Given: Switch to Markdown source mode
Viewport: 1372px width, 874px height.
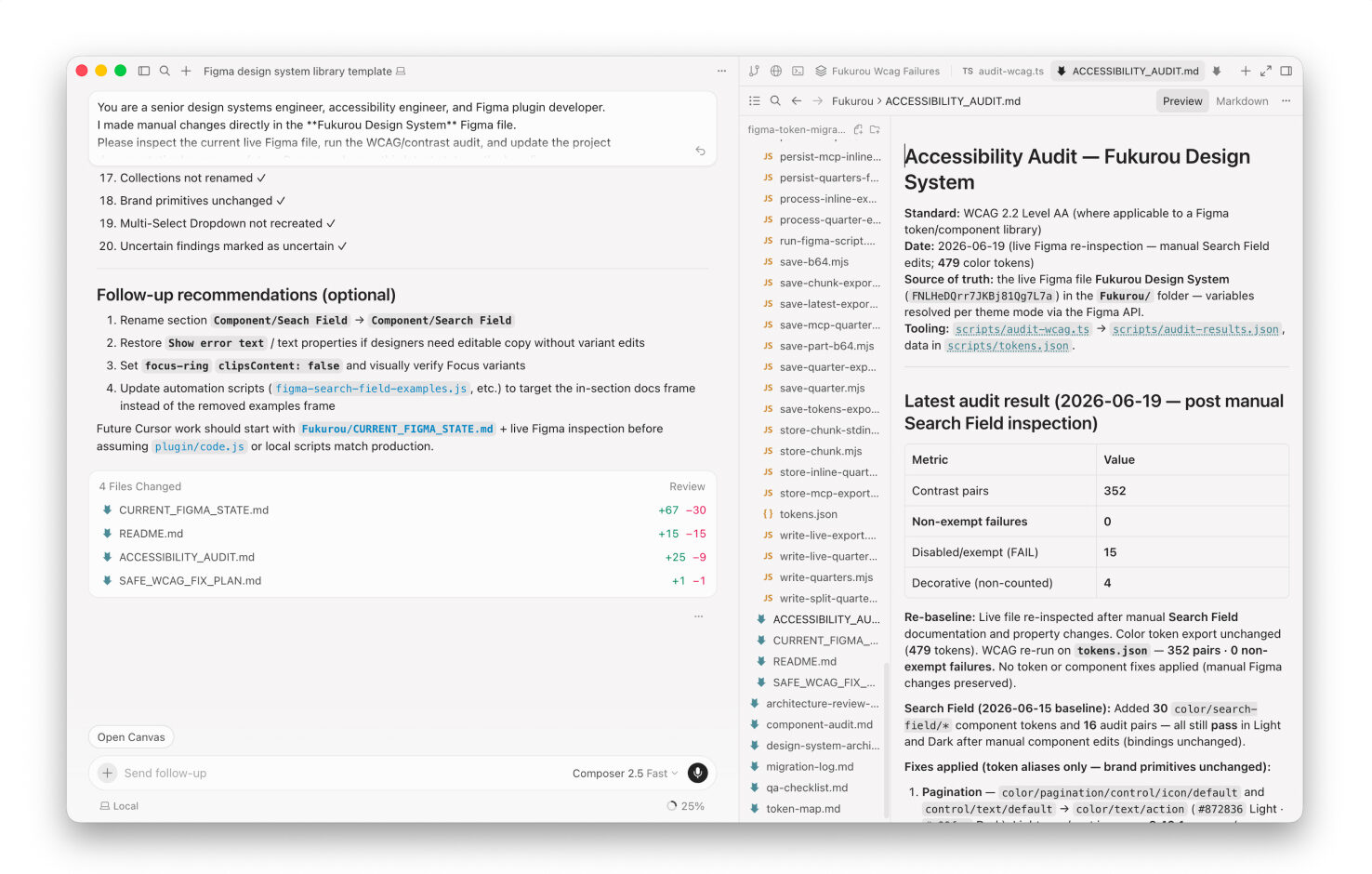Looking at the screenshot, I should pyautogui.click(x=1242, y=101).
